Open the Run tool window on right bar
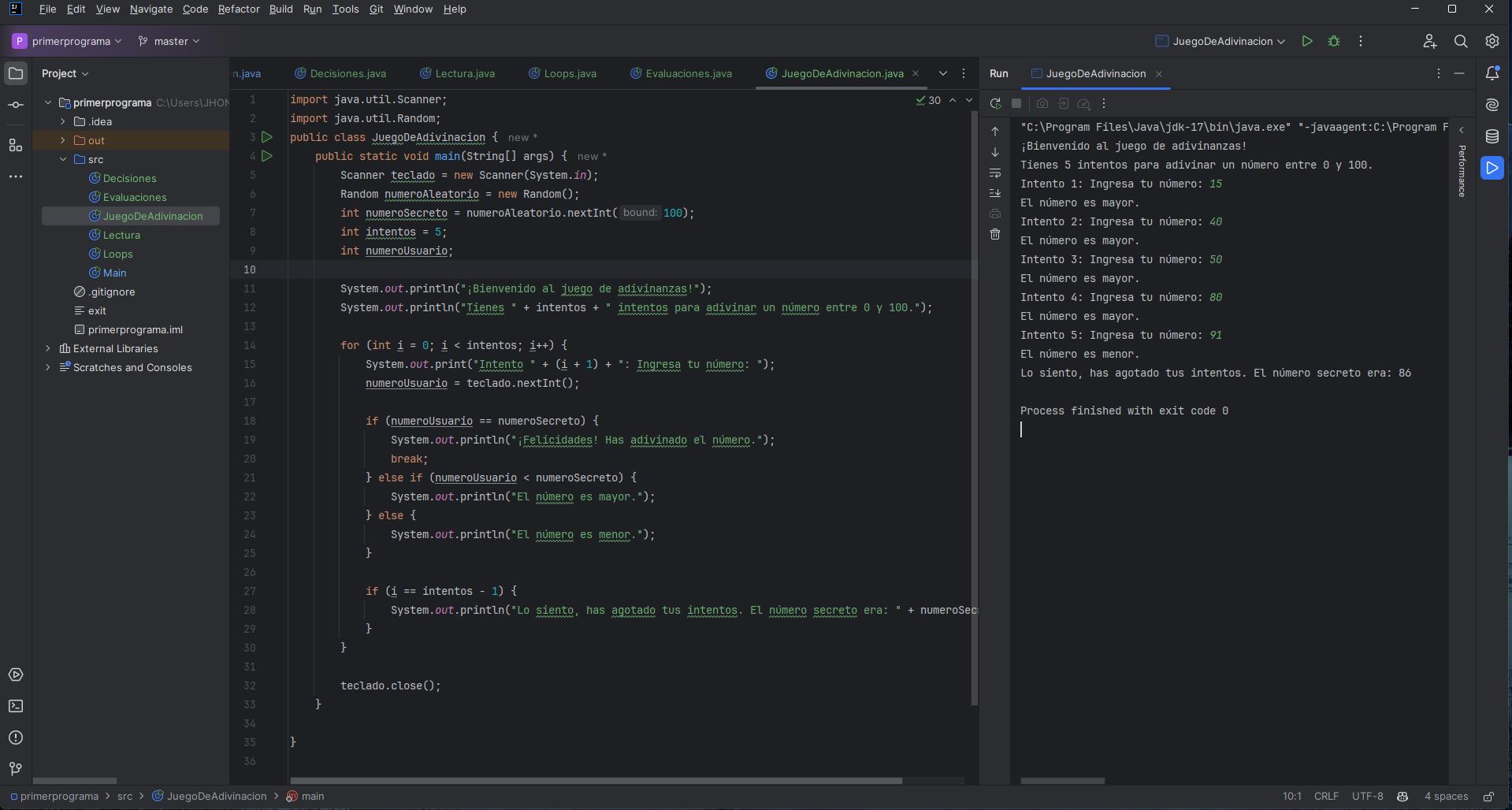 pos(1492,168)
